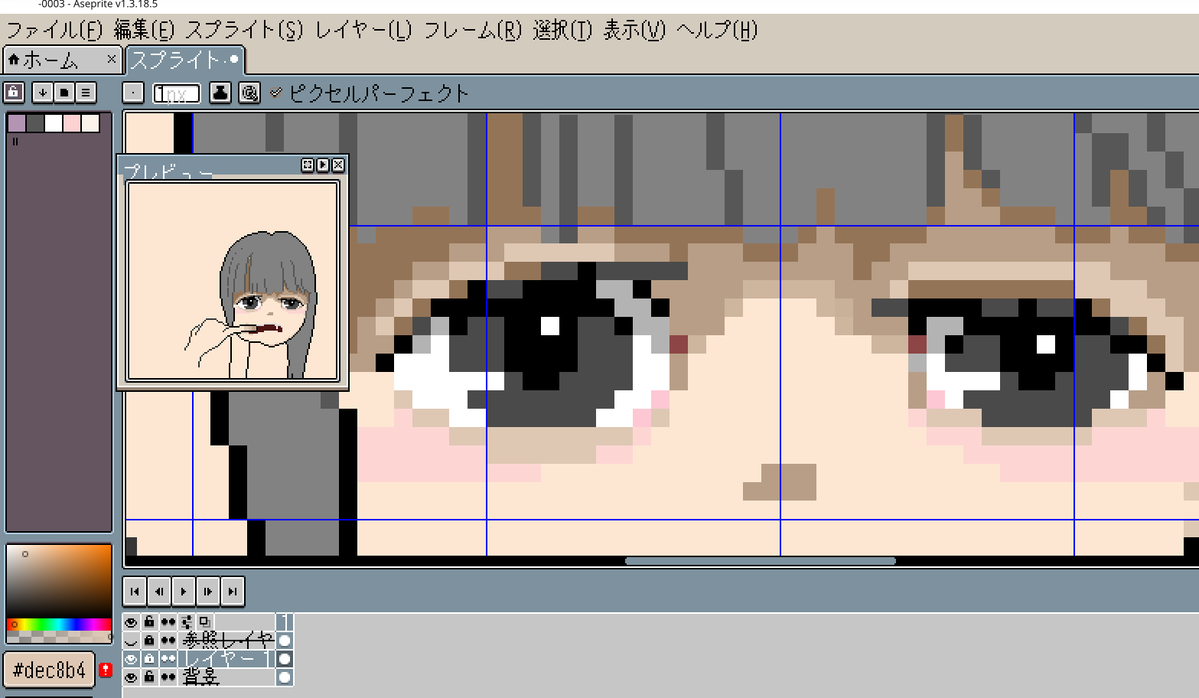The height and width of the screenshot is (698, 1199).
Task: Go to the last frame
Action: click(x=232, y=591)
